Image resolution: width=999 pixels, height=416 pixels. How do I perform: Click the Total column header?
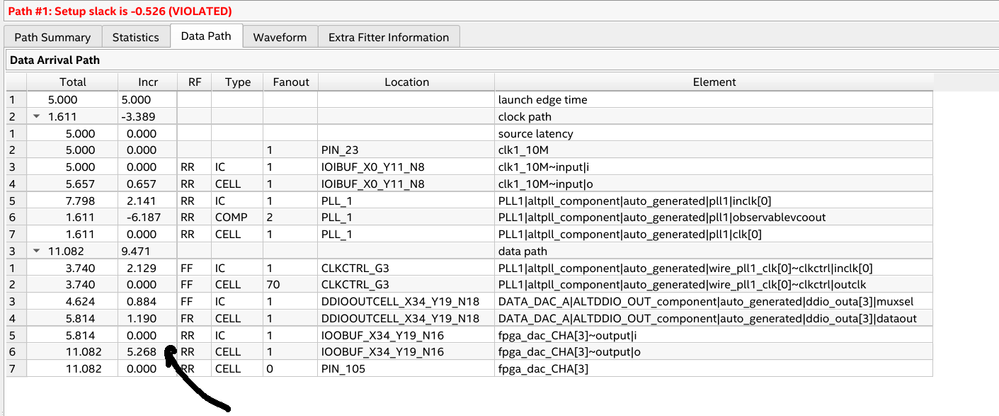[x=72, y=82]
